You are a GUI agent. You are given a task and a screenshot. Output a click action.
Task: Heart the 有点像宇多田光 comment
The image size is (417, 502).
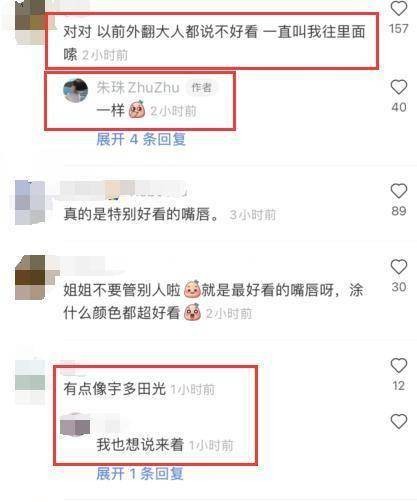[x=399, y=366]
